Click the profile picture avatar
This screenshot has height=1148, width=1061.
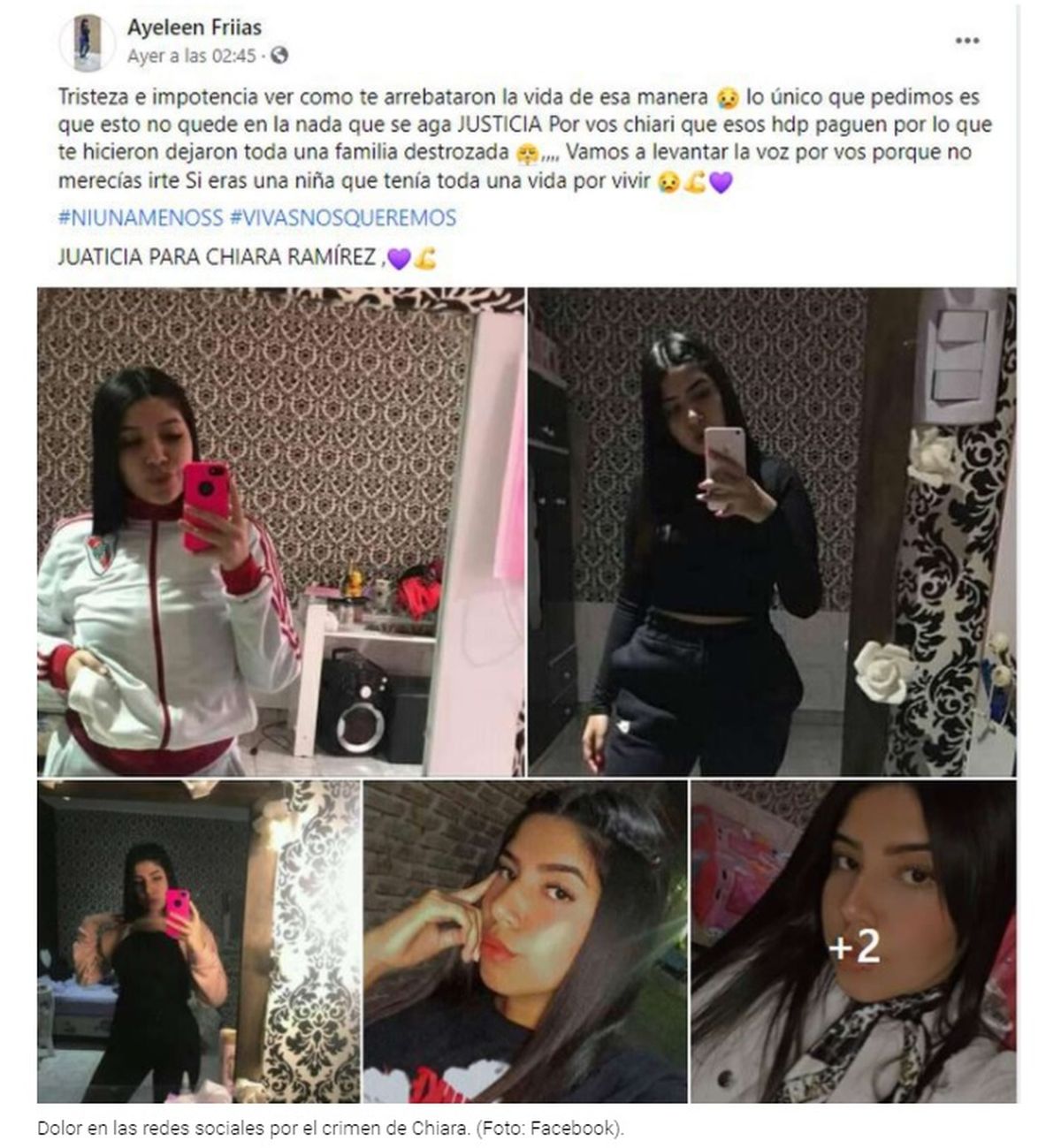click(x=87, y=42)
